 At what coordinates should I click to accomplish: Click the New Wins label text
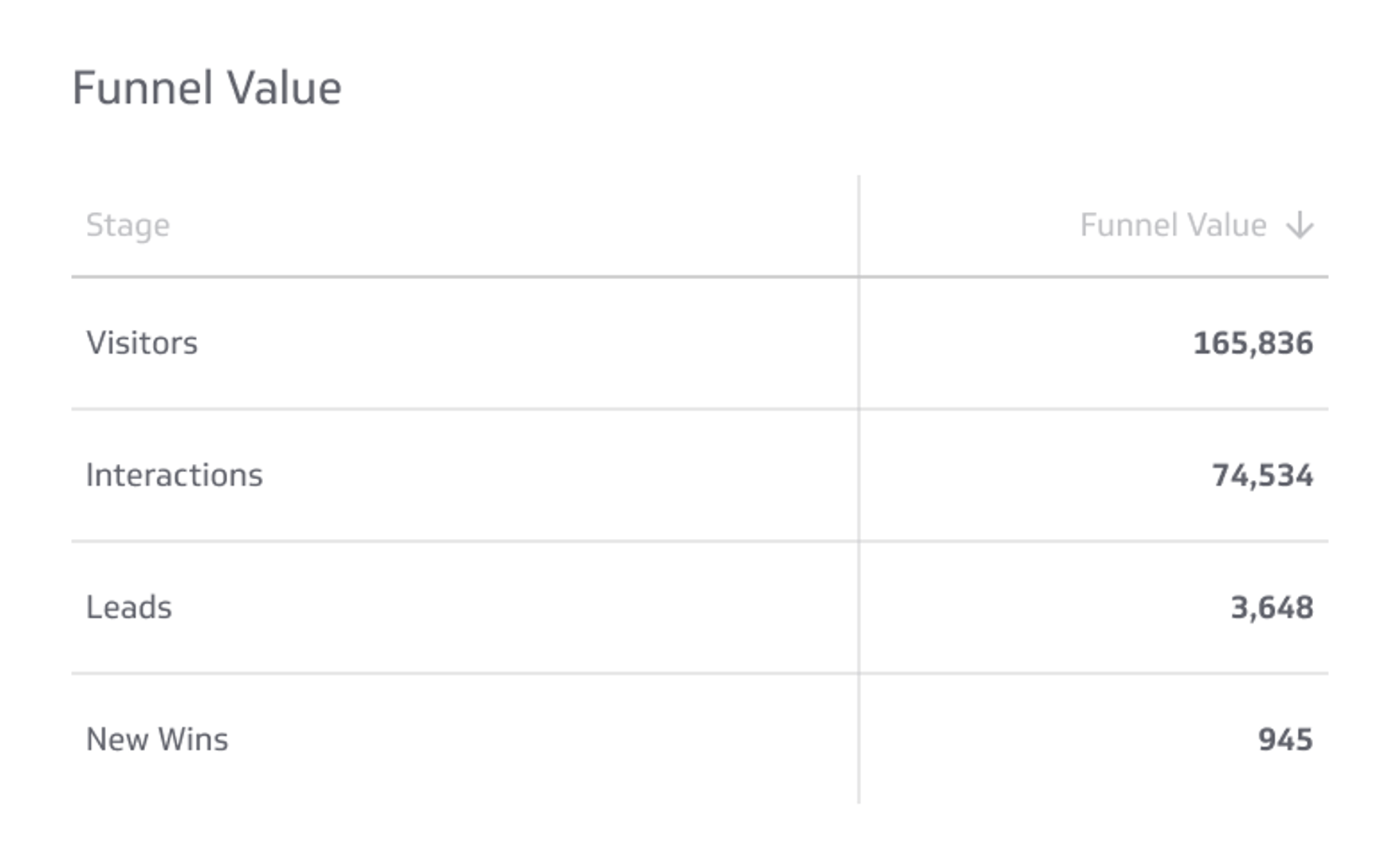(156, 739)
